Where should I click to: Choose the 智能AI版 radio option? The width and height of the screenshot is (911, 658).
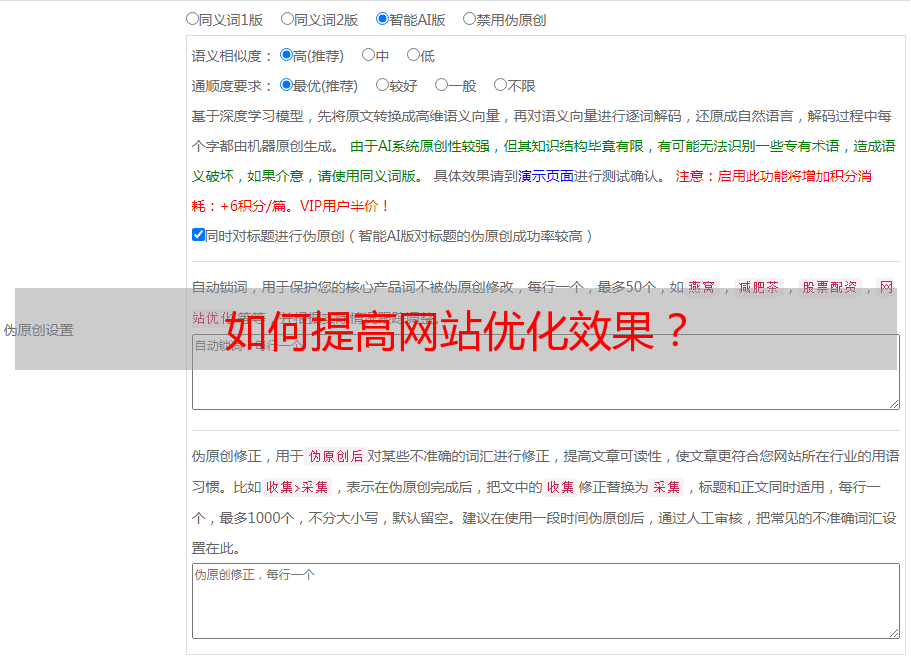382,19
